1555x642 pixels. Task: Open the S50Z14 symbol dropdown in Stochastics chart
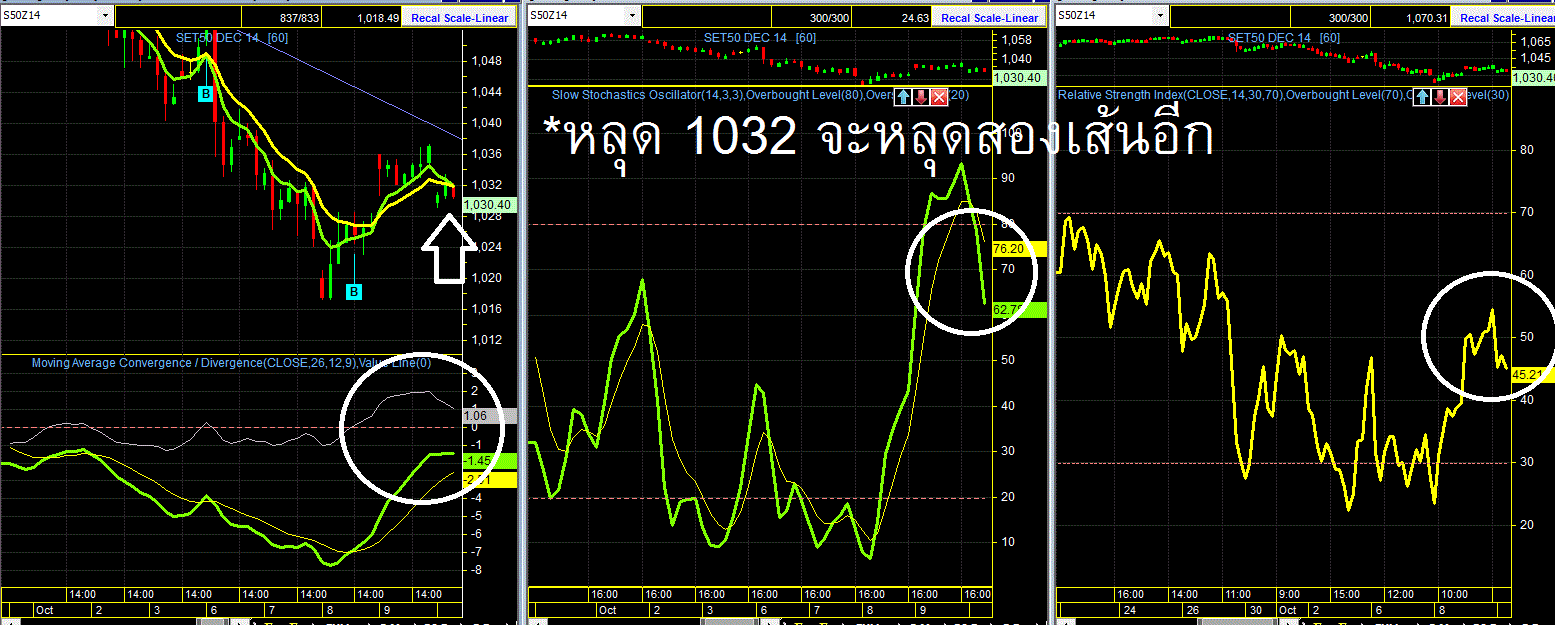click(x=632, y=17)
